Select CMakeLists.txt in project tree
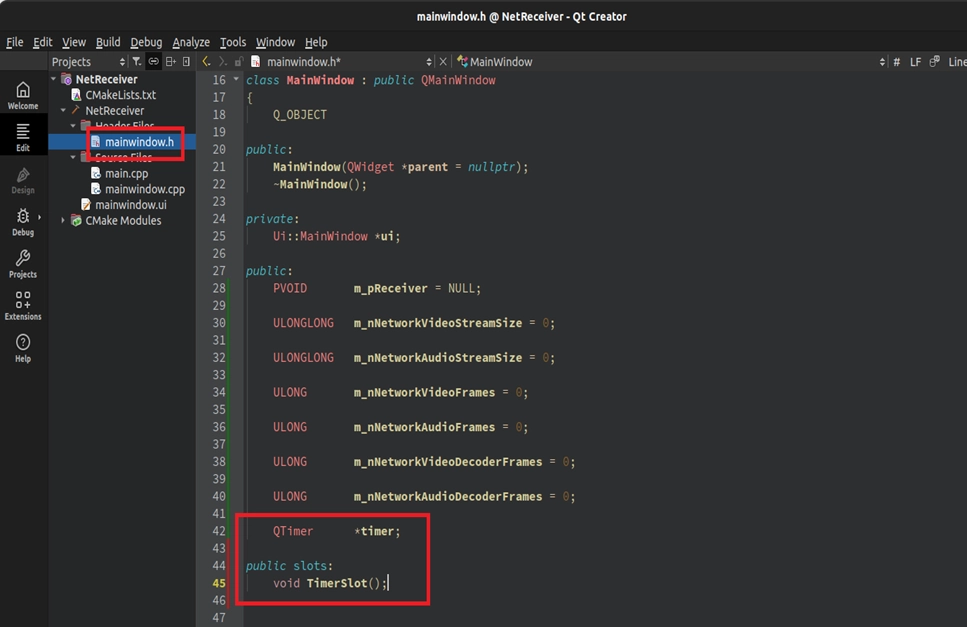Viewport: 967px width, 627px height. (x=120, y=95)
